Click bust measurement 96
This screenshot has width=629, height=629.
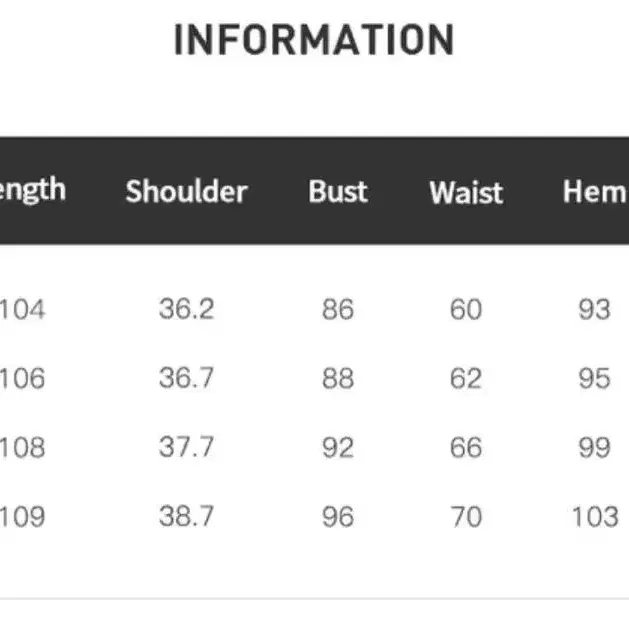(338, 516)
